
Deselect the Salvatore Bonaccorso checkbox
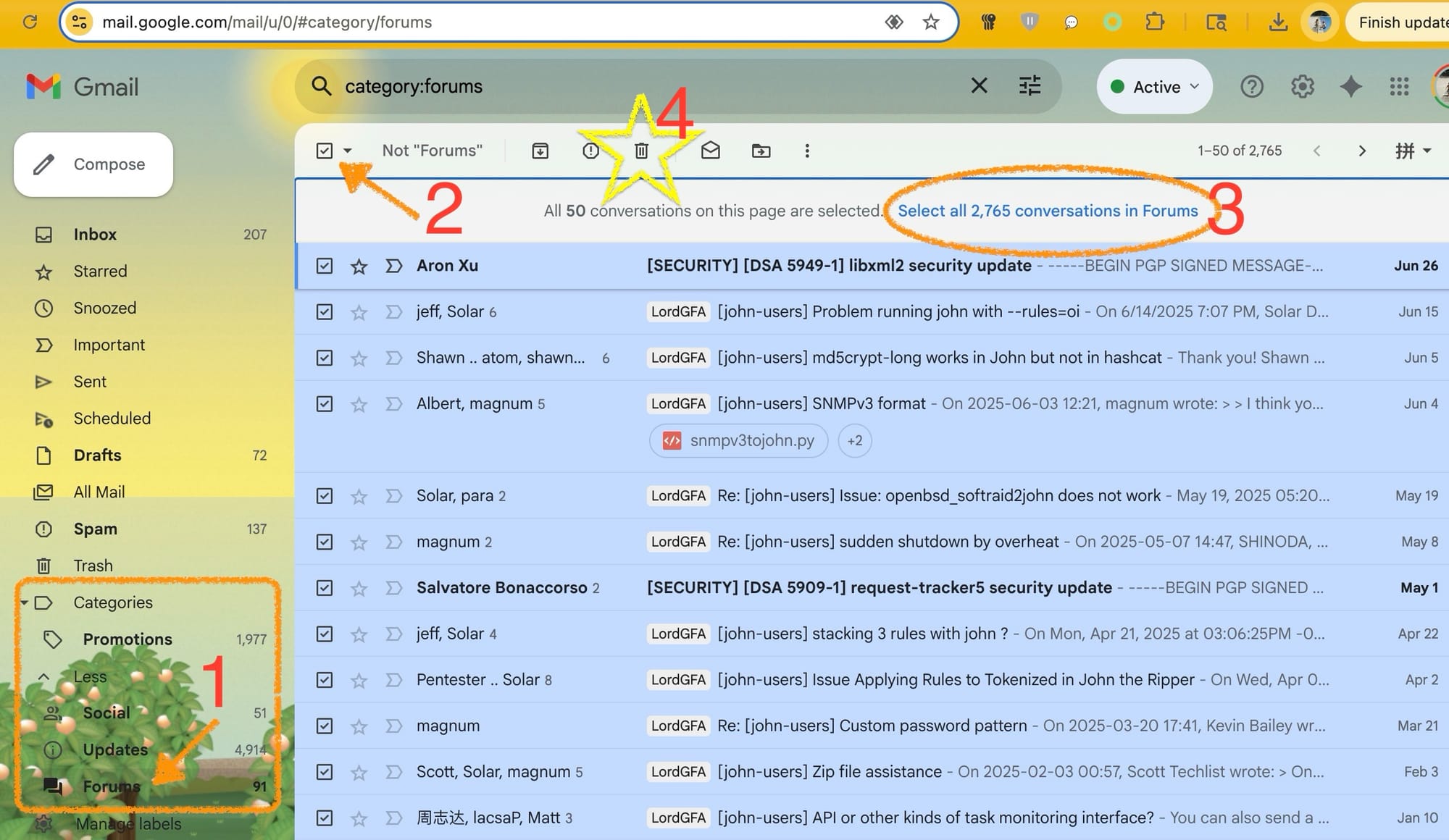point(325,588)
